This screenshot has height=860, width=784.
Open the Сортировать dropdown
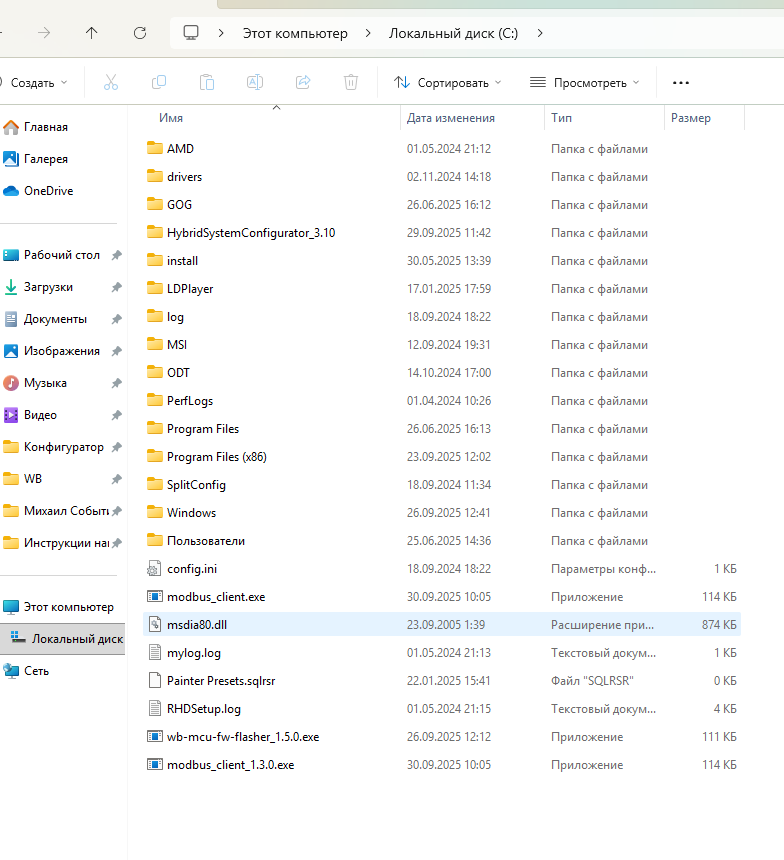tap(448, 82)
